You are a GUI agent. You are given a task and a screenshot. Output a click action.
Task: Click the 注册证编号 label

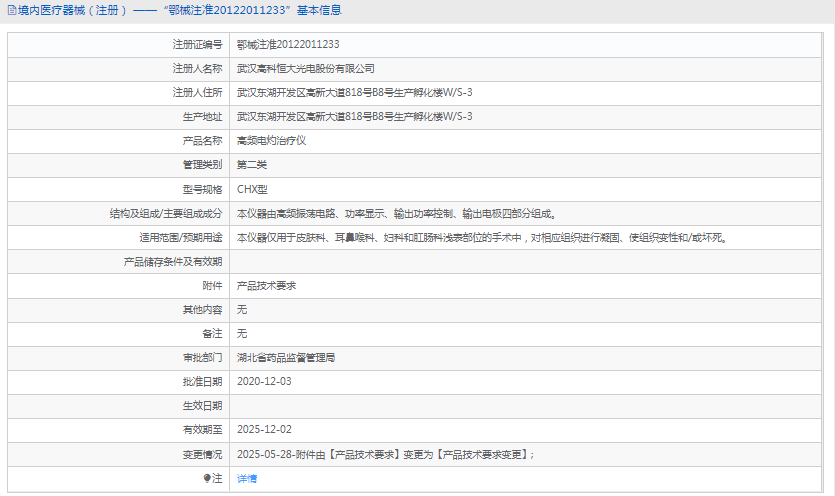[x=197, y=45]
